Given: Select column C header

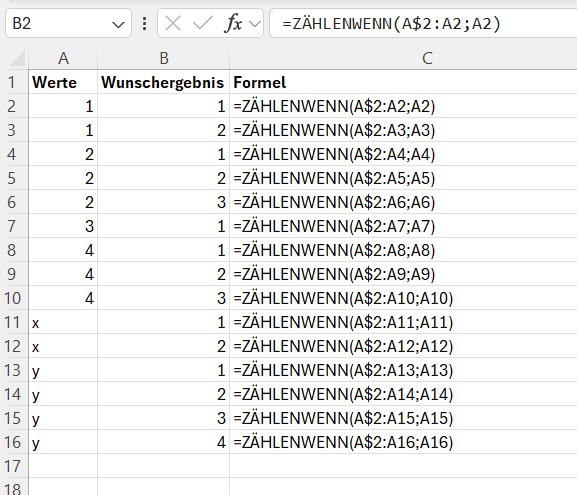Looking at the screenshot, I should pos(403,58).
